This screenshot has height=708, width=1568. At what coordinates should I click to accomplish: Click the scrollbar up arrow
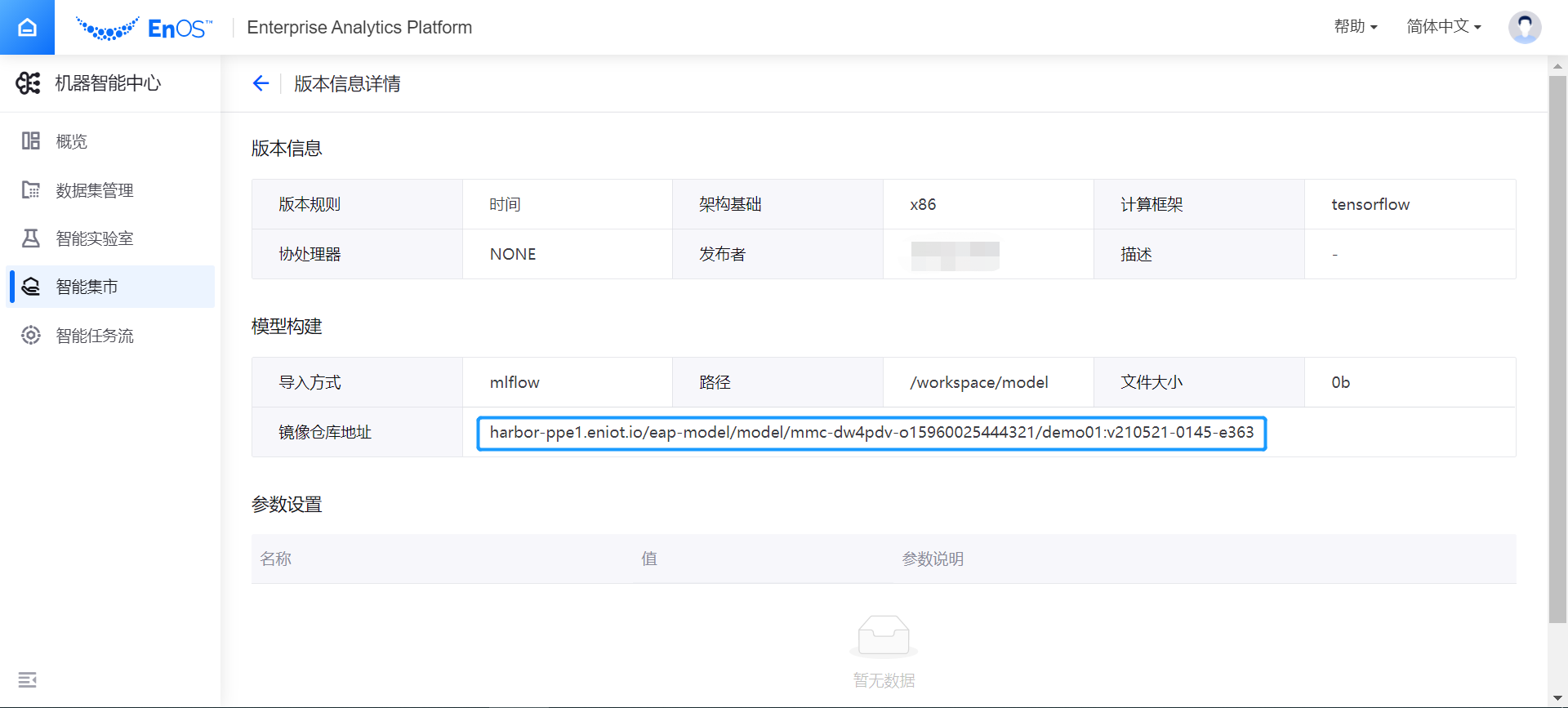click(1557, 65)
